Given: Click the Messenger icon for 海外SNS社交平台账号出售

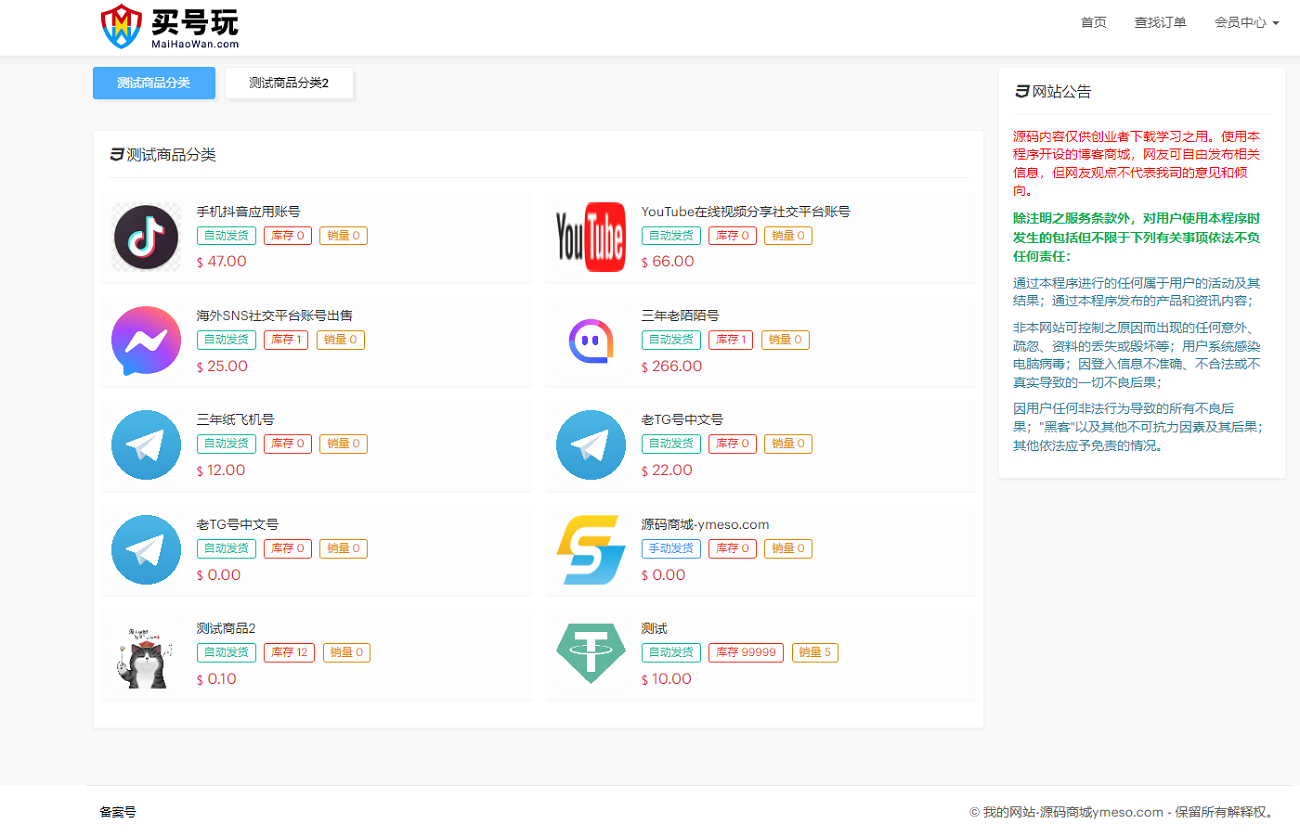Looking at the screenshot, I should (x=146, y=341).
